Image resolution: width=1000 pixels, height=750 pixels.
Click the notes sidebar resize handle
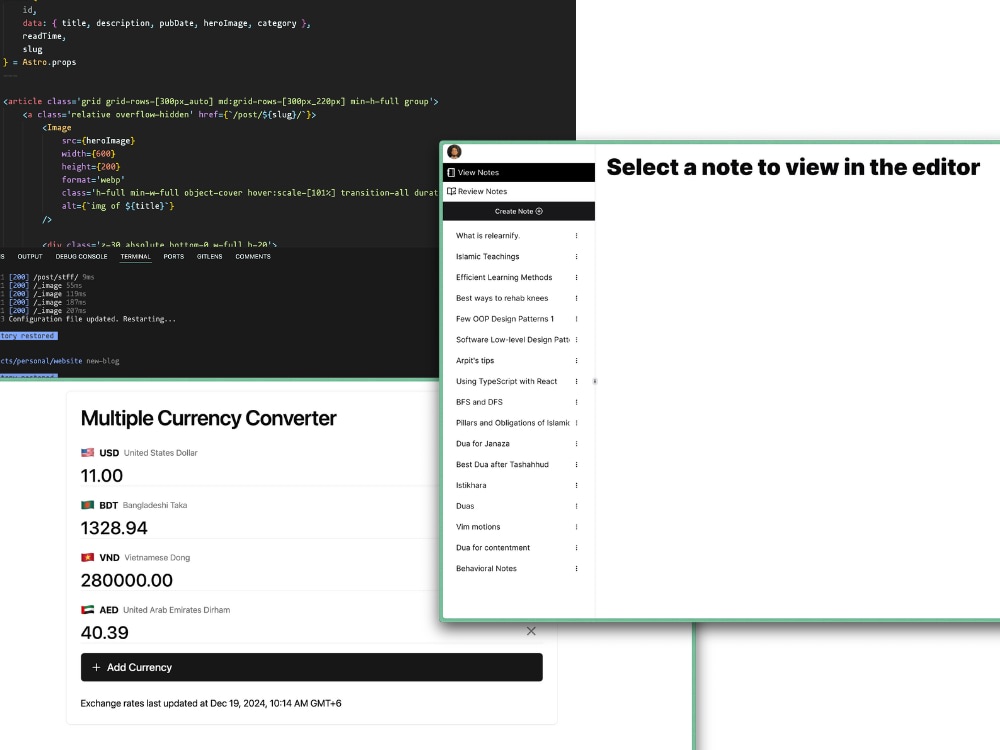point(595,381)
